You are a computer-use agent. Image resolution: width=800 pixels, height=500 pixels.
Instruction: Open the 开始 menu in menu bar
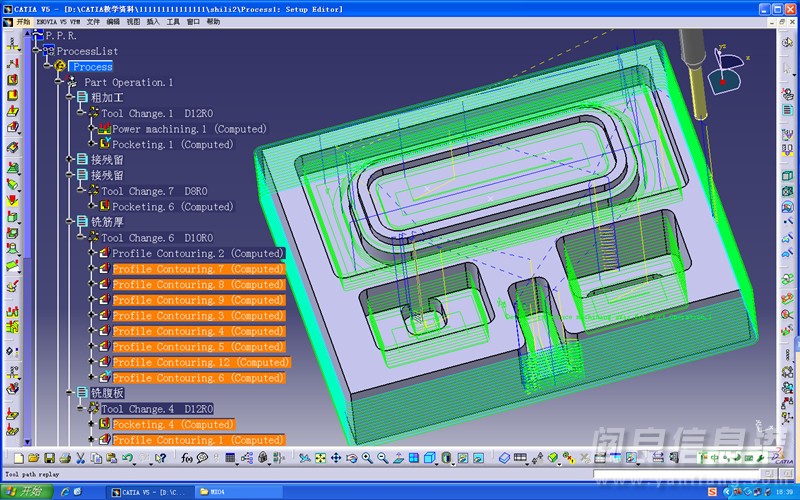(23, 22)
